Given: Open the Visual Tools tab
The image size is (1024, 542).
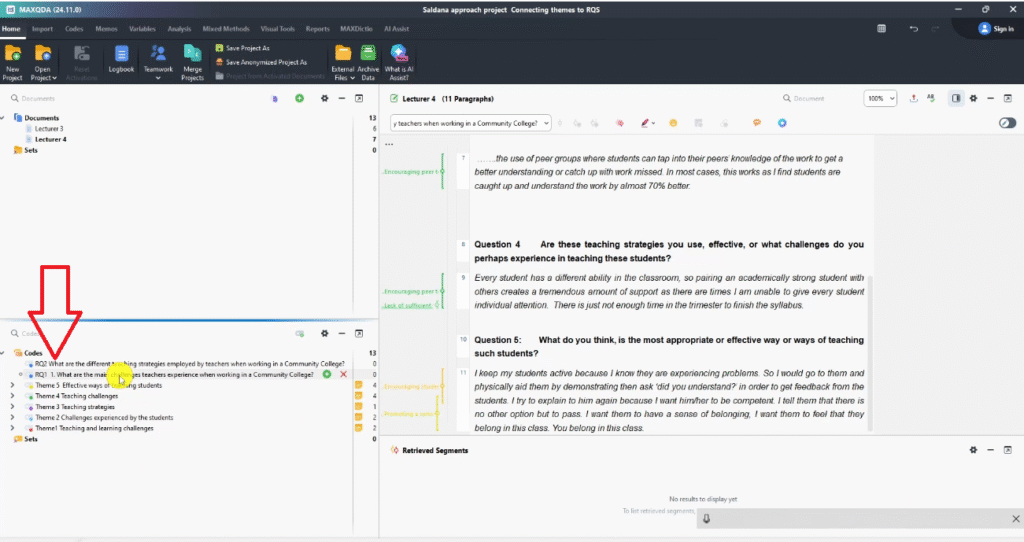Looking at the screenshot, I should 276,29.
